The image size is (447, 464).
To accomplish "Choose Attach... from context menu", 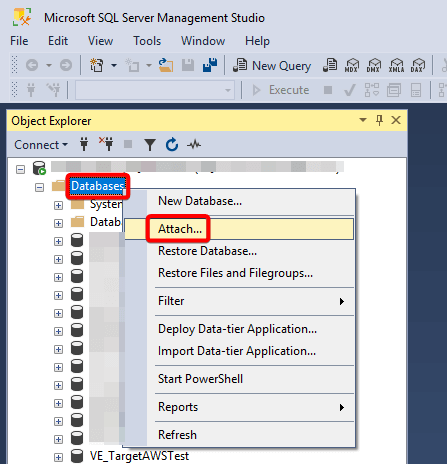I will (x=239, y=229).
